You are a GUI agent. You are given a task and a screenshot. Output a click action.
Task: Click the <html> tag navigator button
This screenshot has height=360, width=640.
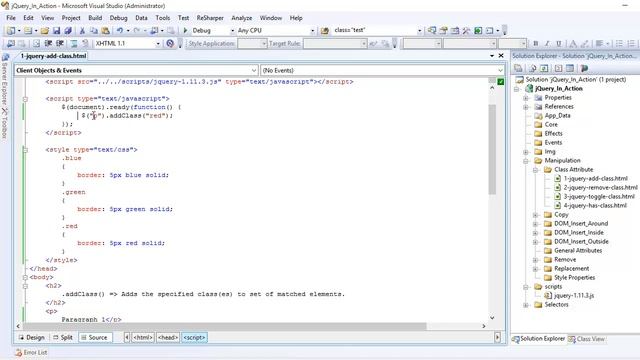point(143,338)
